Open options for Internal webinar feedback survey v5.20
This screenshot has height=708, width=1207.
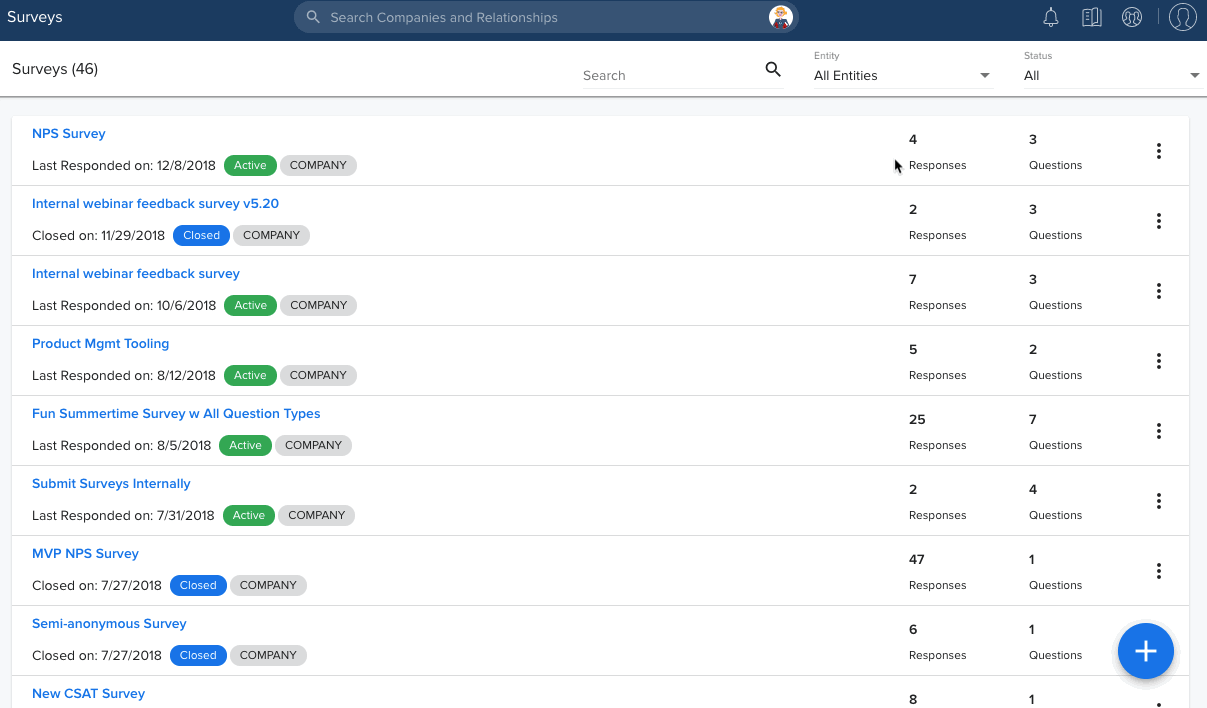click(x=1159, y=221)
